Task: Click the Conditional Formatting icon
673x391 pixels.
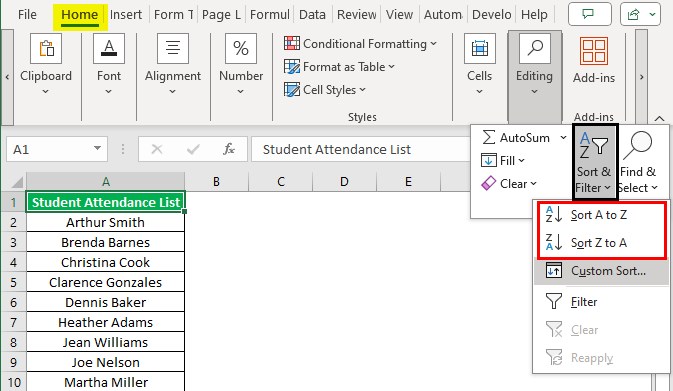Action: (x=292, y=43)
